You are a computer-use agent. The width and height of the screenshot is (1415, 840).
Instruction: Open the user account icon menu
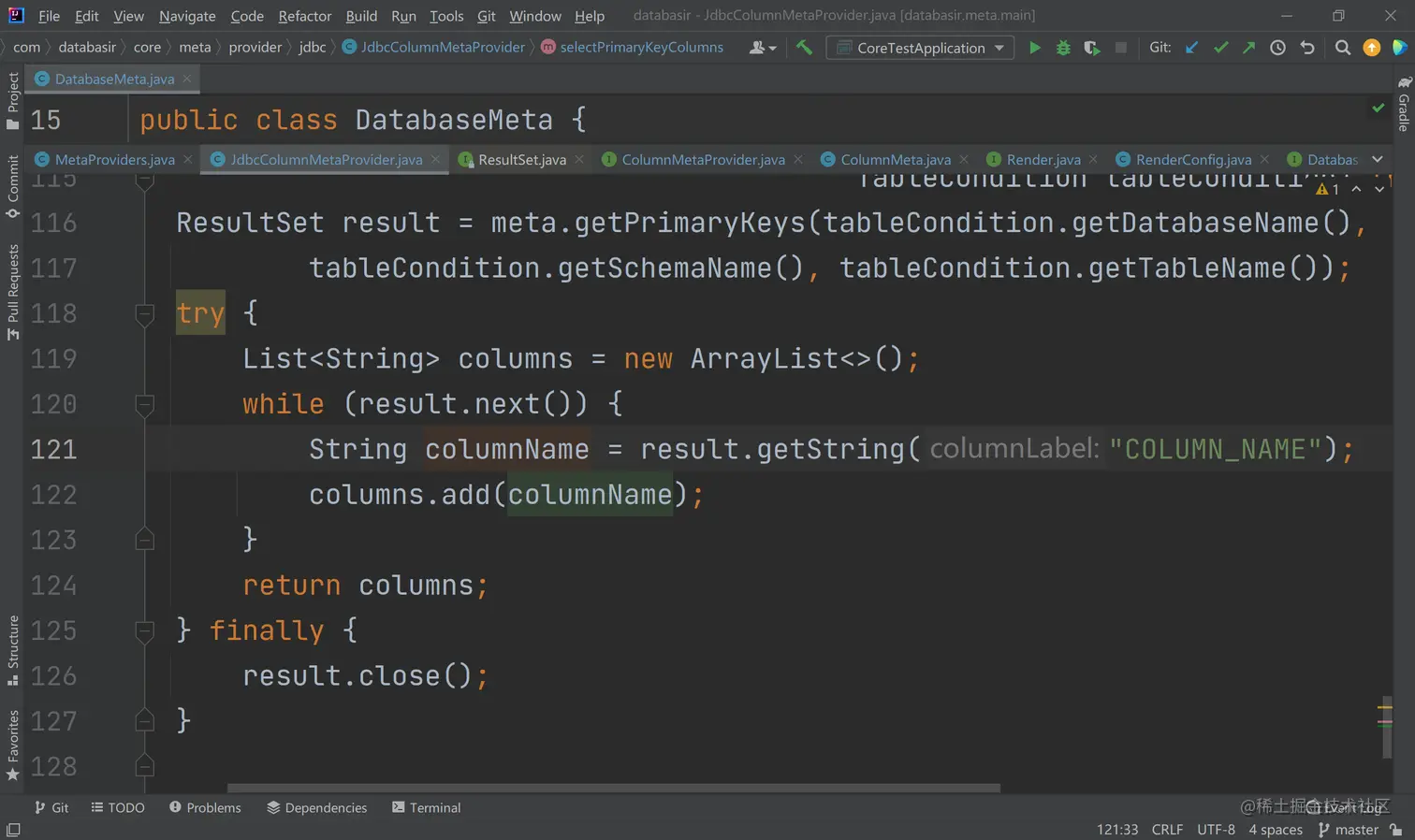pos(763,47)
